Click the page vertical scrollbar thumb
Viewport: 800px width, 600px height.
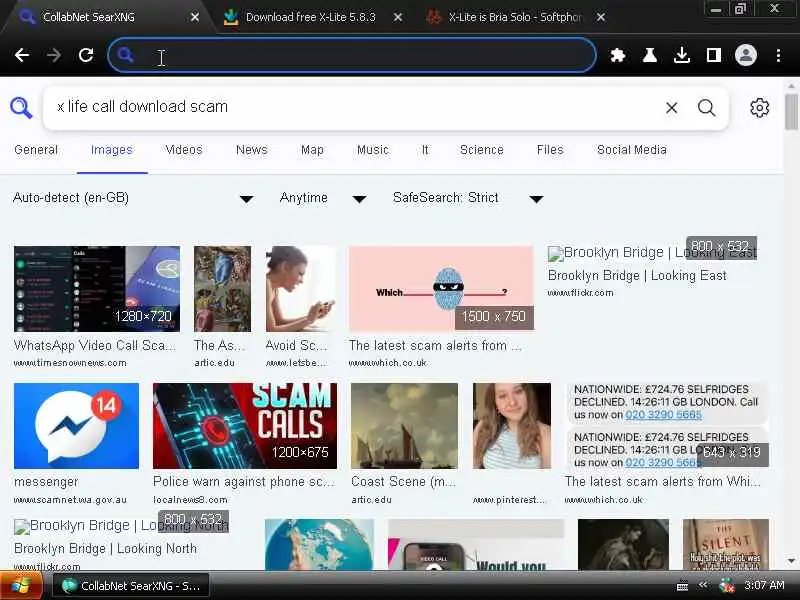pos(791,112)
